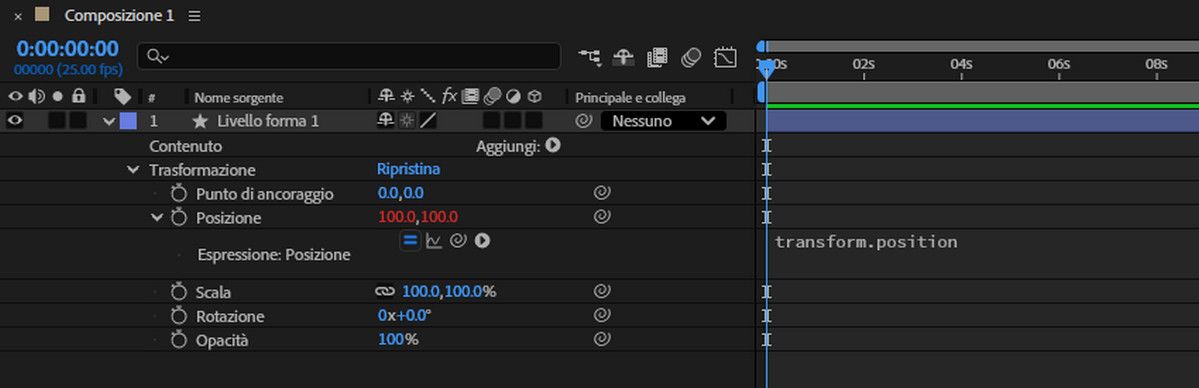
Task: Hide Livello forma 1 with eye toggle
Action: coord(15,120)
